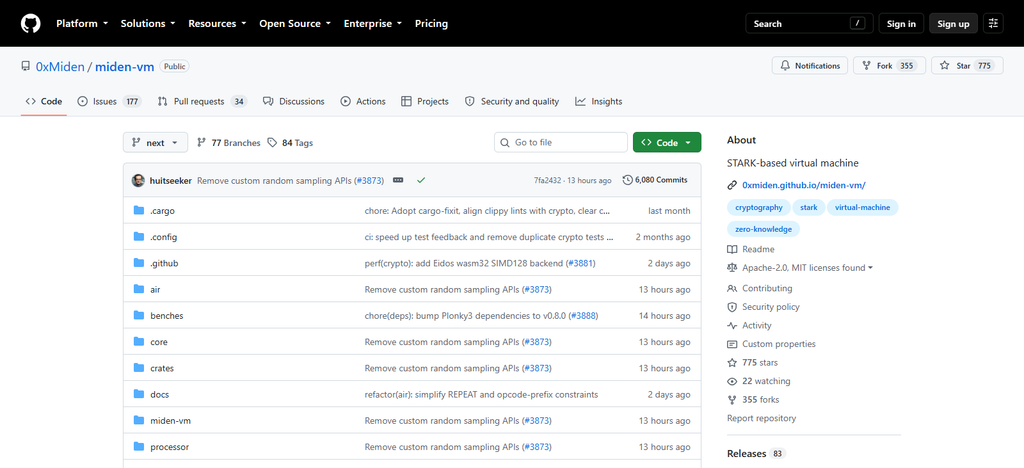Click the shield icon beside Security policy
The width and height of the screenshot is (1024, 468).
tap(731, 307)
